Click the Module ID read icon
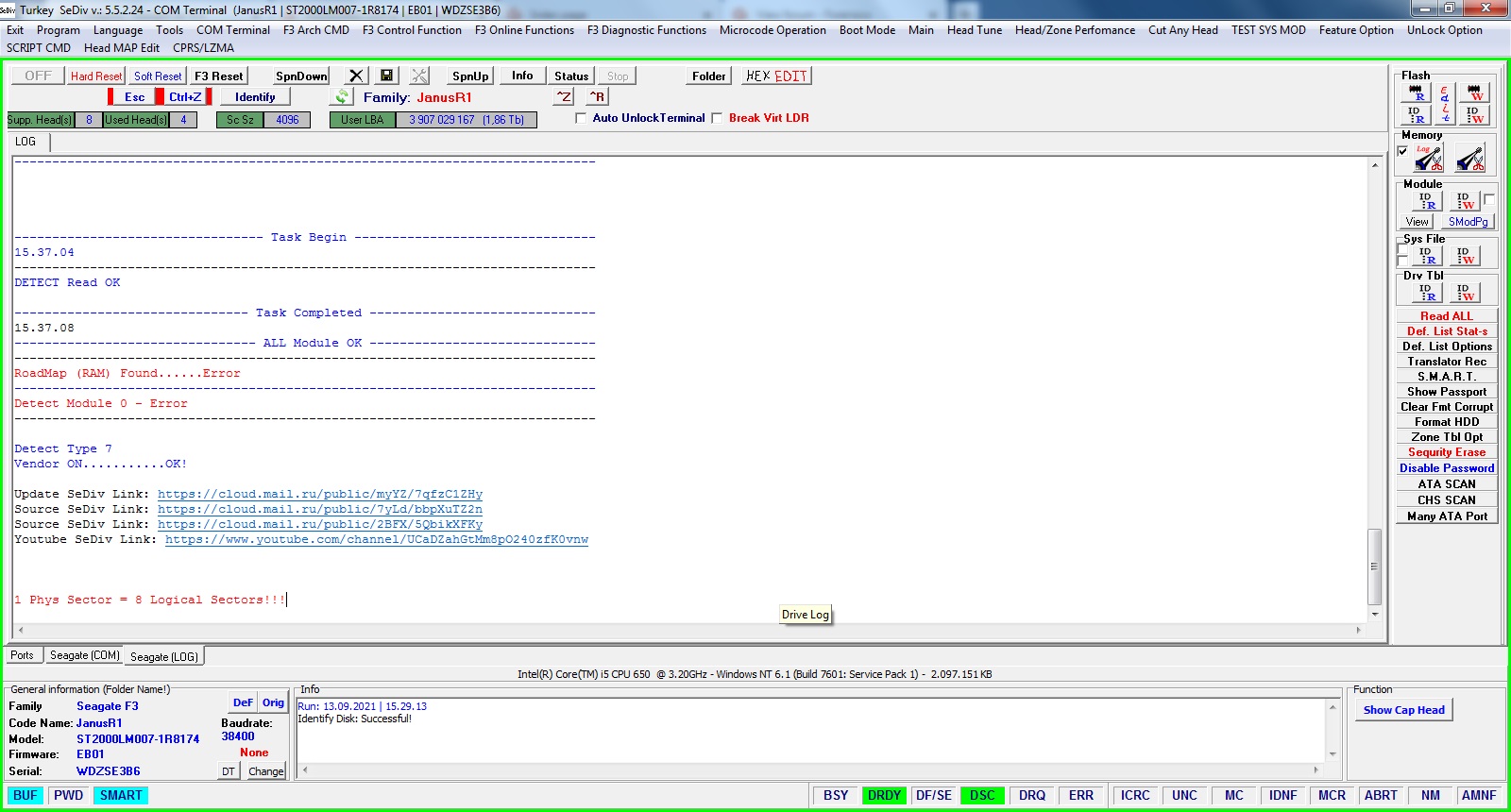Screen dimensions: 1511x812 pyautogui.click(x=1427, y=201)
